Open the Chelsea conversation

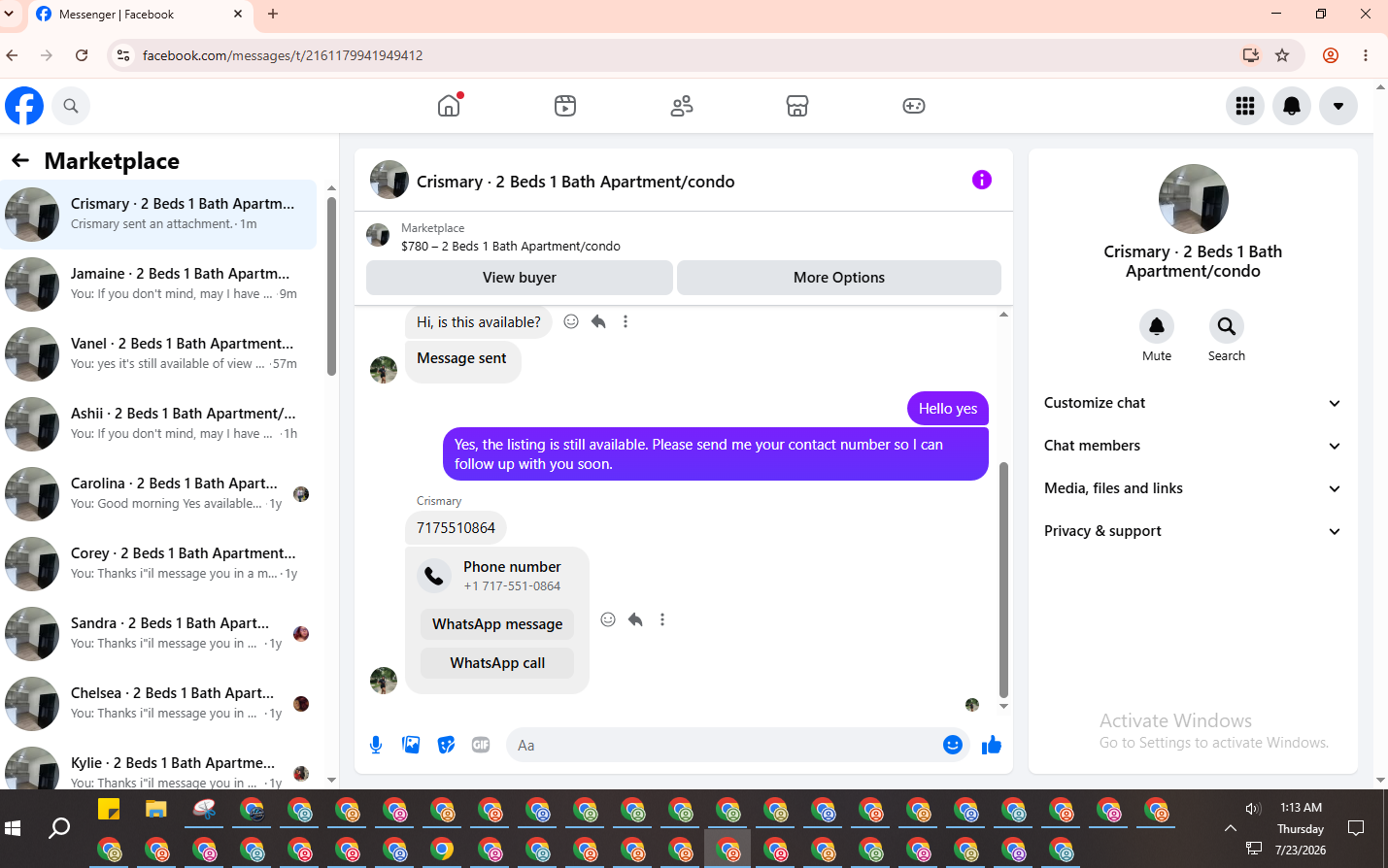pos(159,704)
